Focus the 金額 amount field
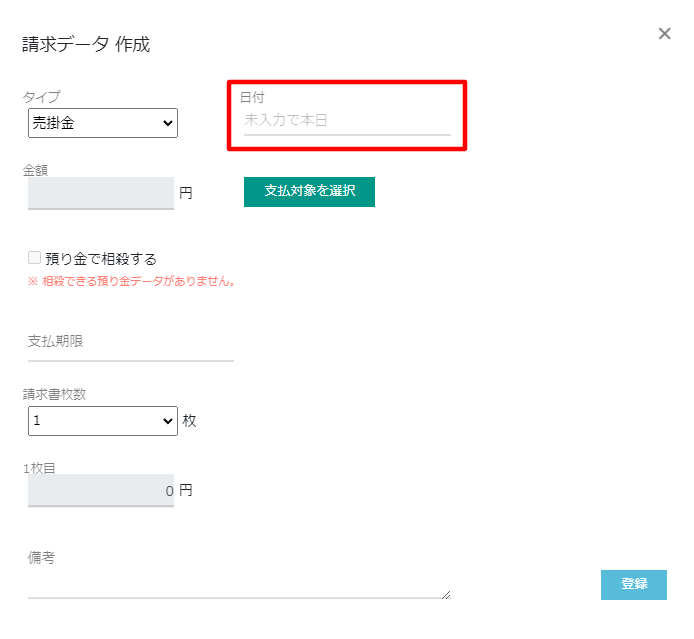 pyautogui.click(x=100, y=193)
